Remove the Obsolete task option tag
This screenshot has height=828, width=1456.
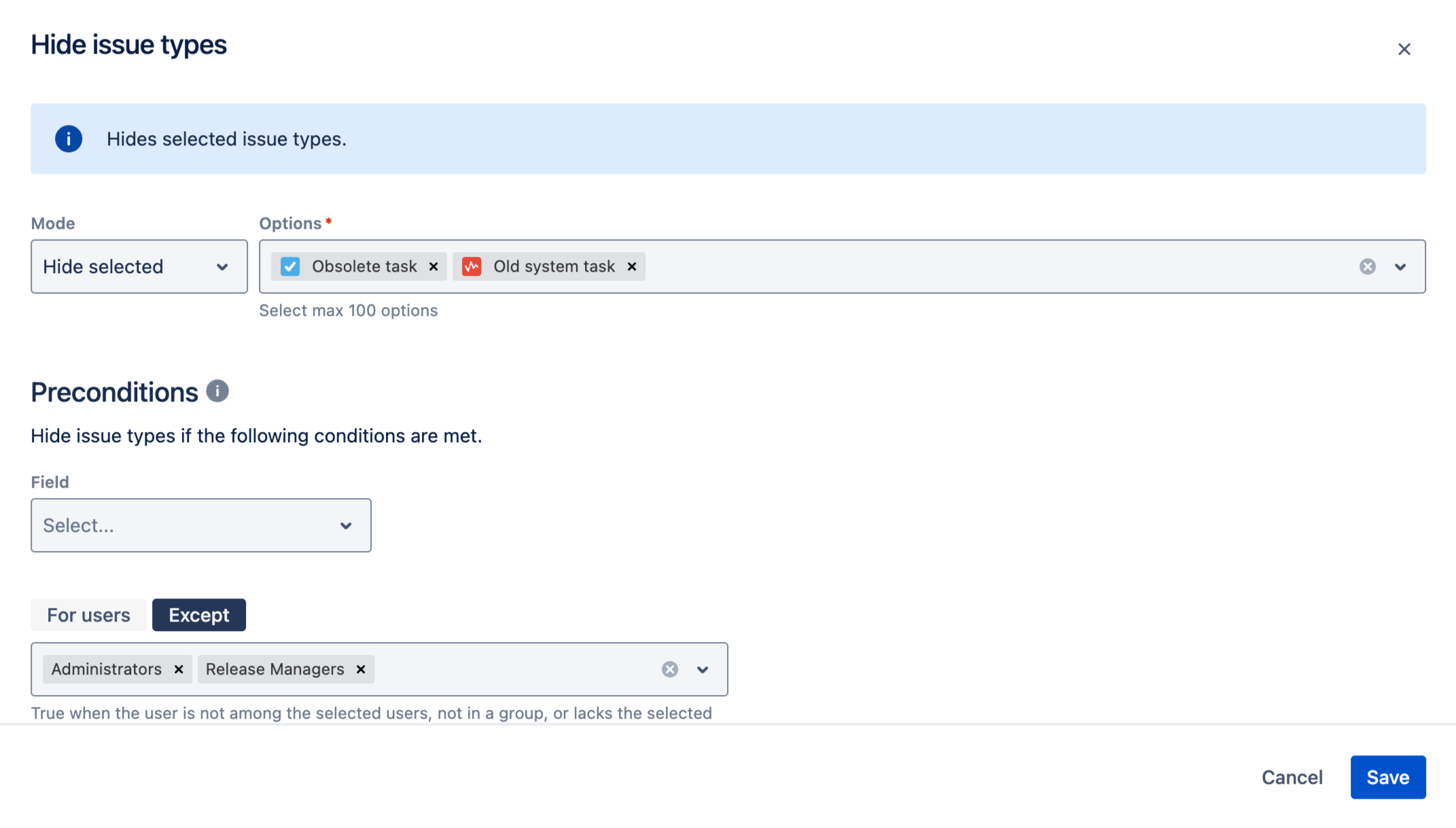433,266
